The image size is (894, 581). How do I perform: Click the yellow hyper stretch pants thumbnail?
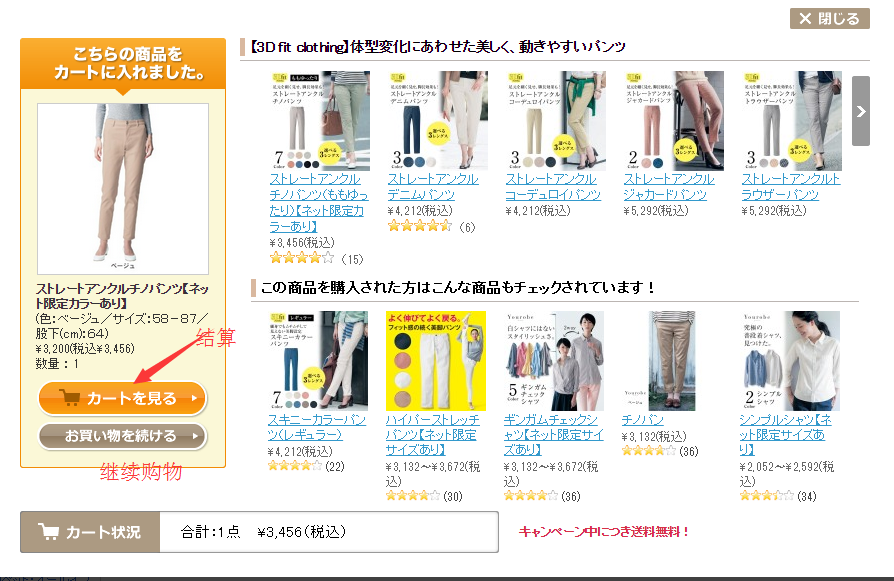point(436,361)
